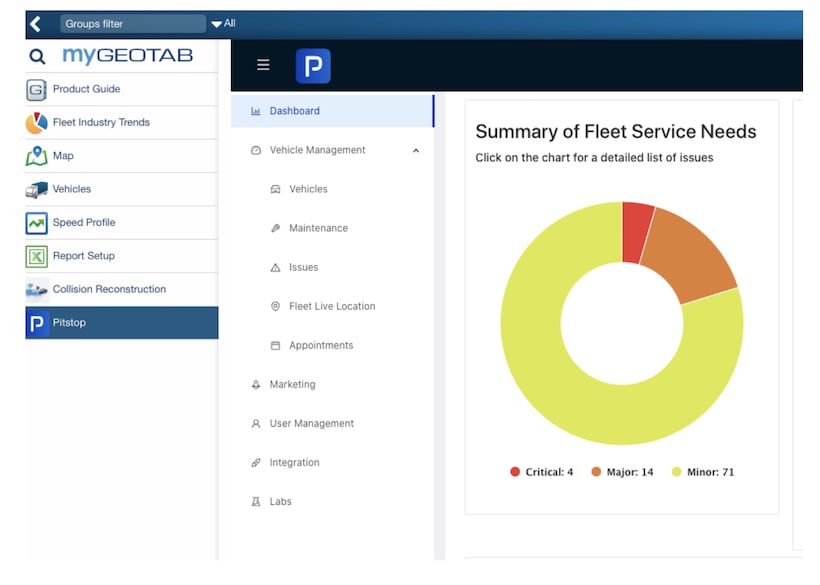
Task: Click the Appointments calendar icon
Action: (x=275, y=345)
